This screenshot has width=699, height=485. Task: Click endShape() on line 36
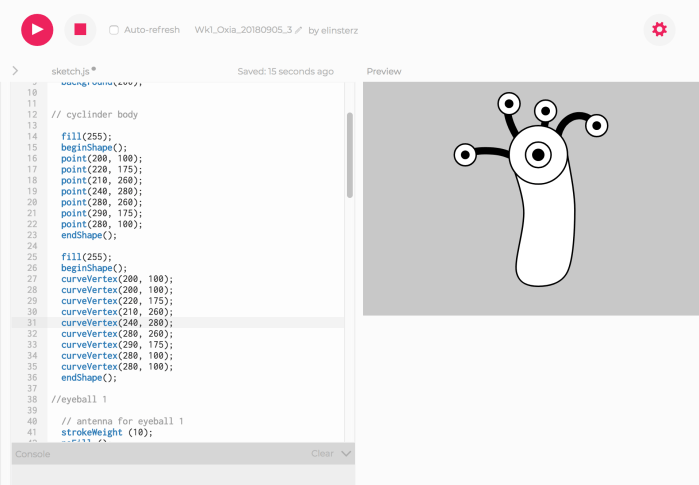pos(89,378)
